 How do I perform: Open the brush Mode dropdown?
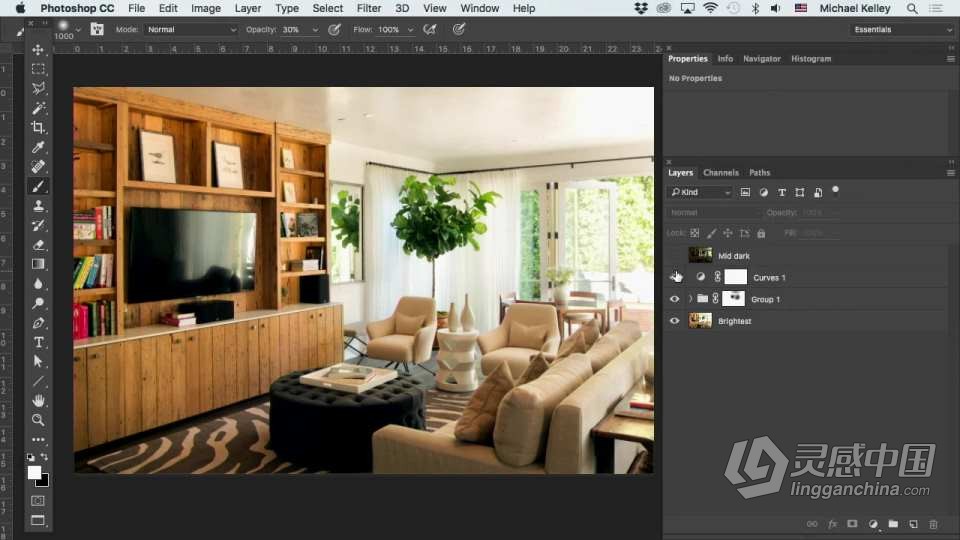(192, 29)
